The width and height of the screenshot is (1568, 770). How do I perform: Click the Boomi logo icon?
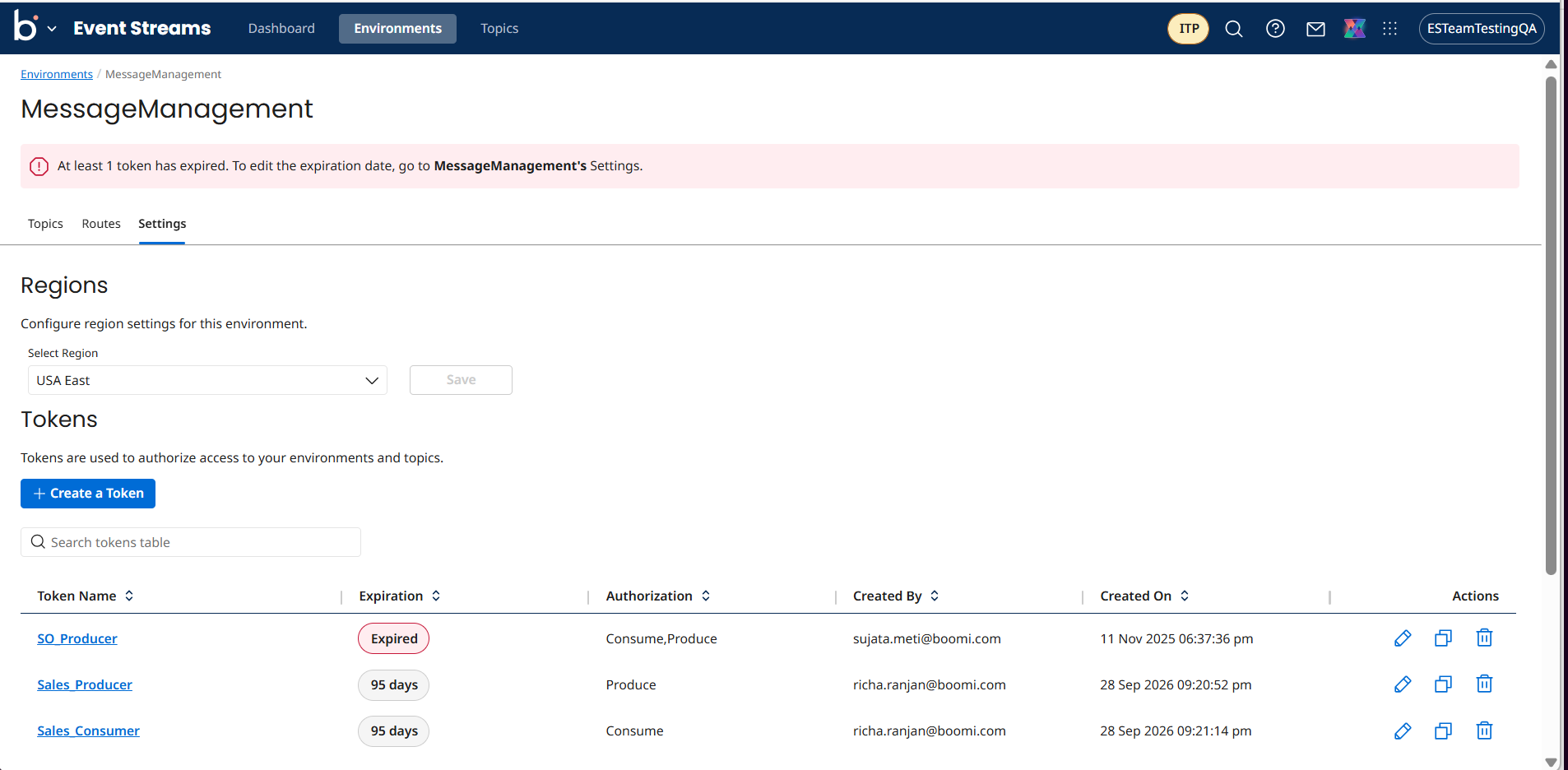click(x=26, y=26)
